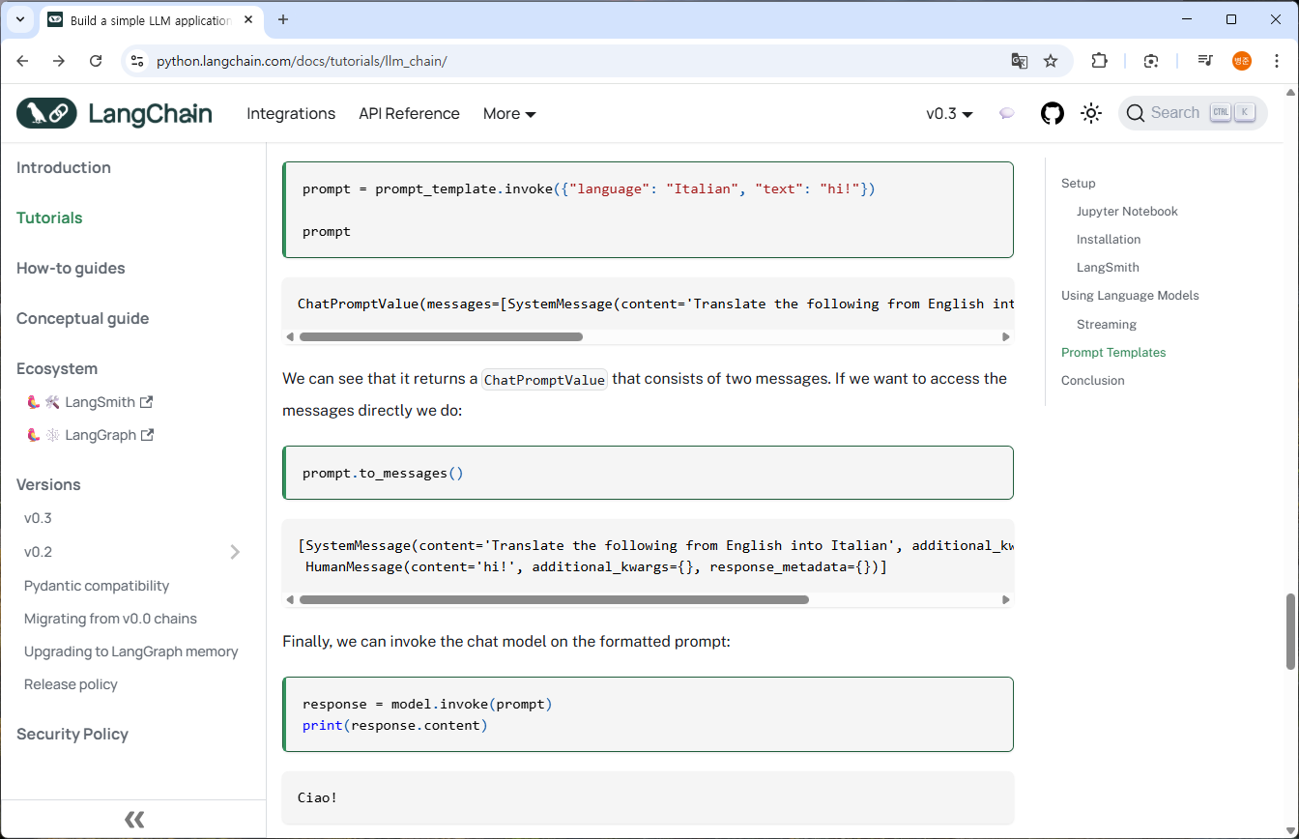The image size is (1299, 839).
Task: Open Security Policy in sidebar
Action: click(72, 733)
